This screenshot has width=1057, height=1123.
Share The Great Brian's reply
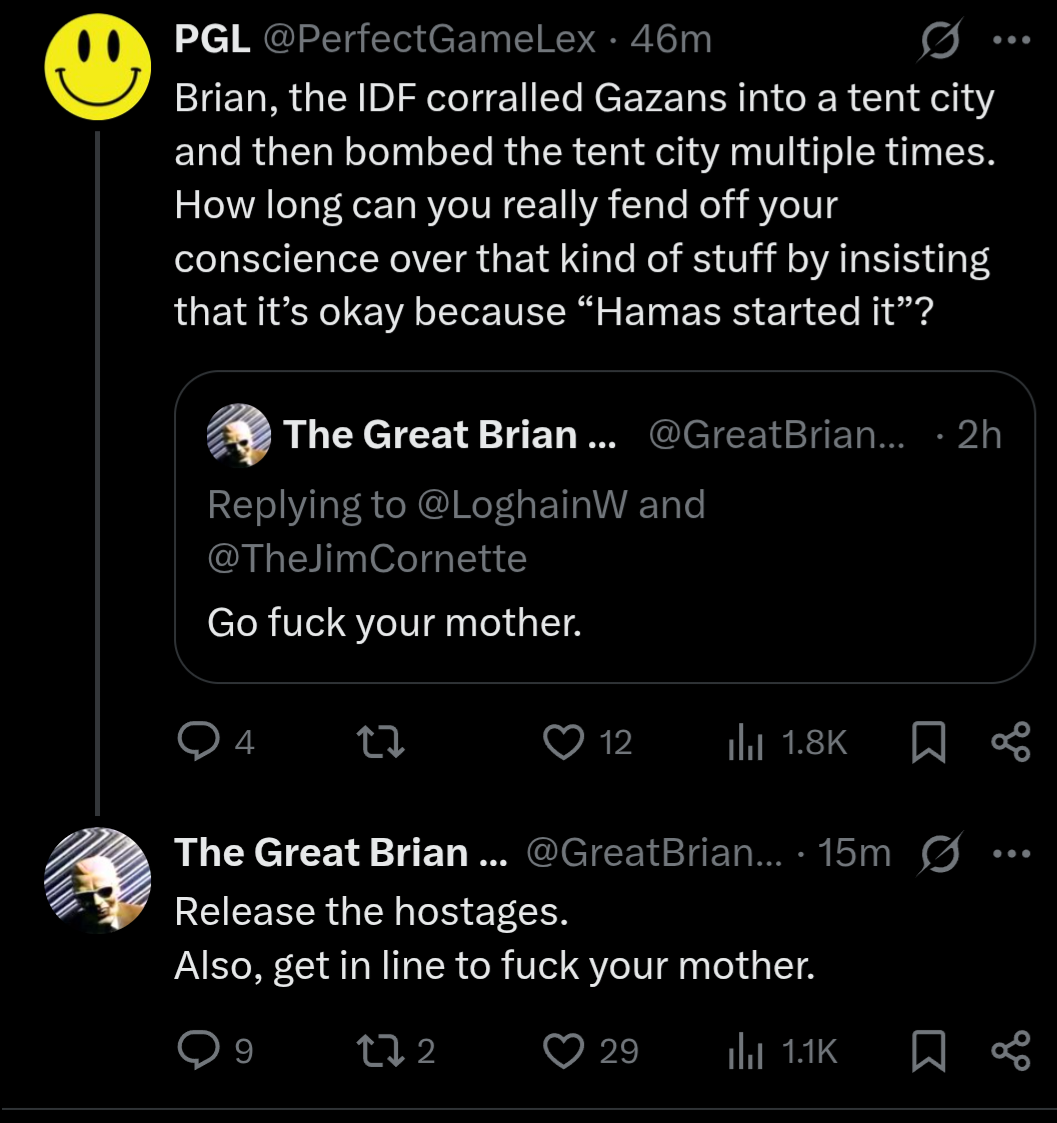(x=1009, y=1050)
